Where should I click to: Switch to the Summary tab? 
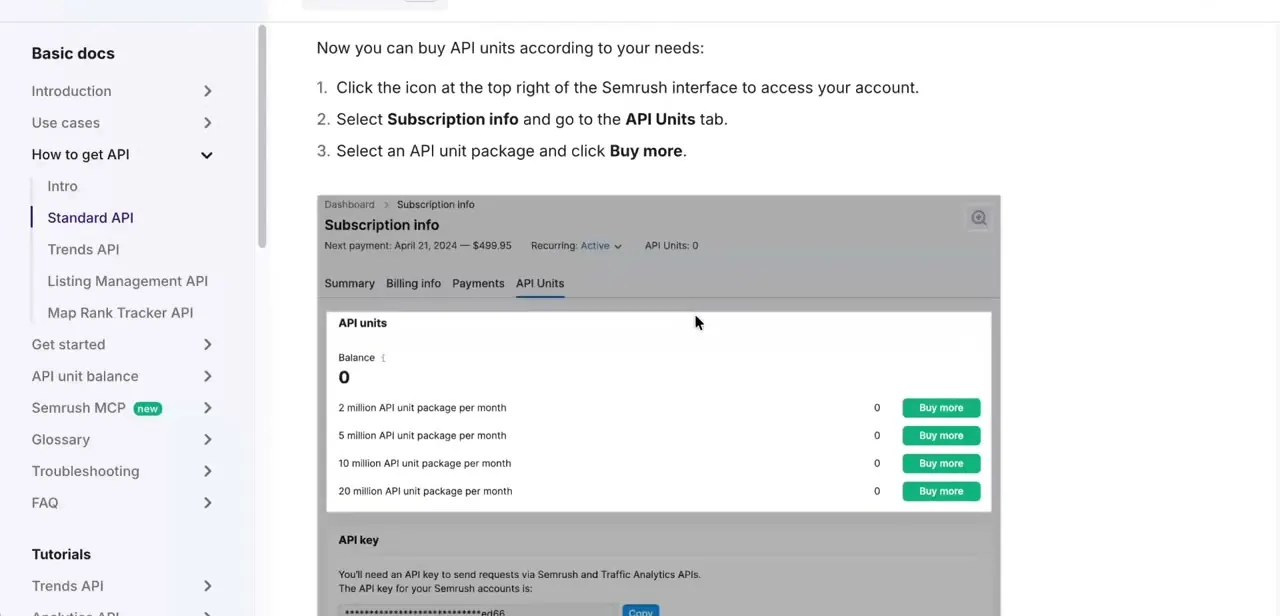[x=349, y=284]
